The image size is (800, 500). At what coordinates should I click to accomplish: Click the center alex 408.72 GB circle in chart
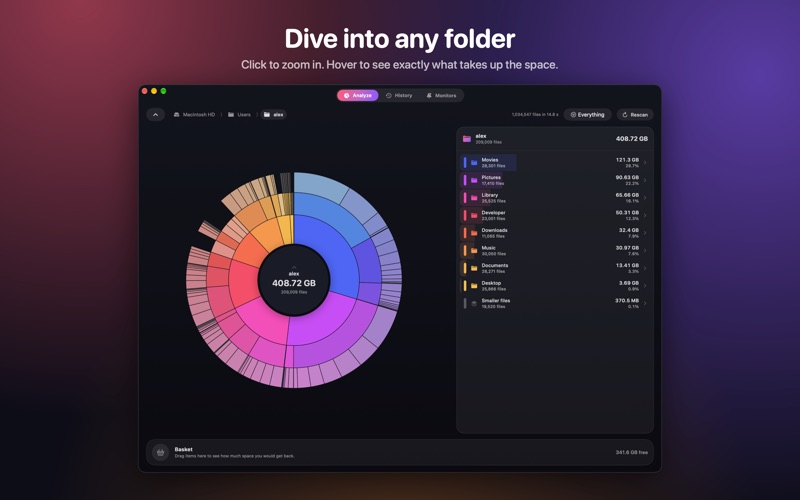(294, 281)
